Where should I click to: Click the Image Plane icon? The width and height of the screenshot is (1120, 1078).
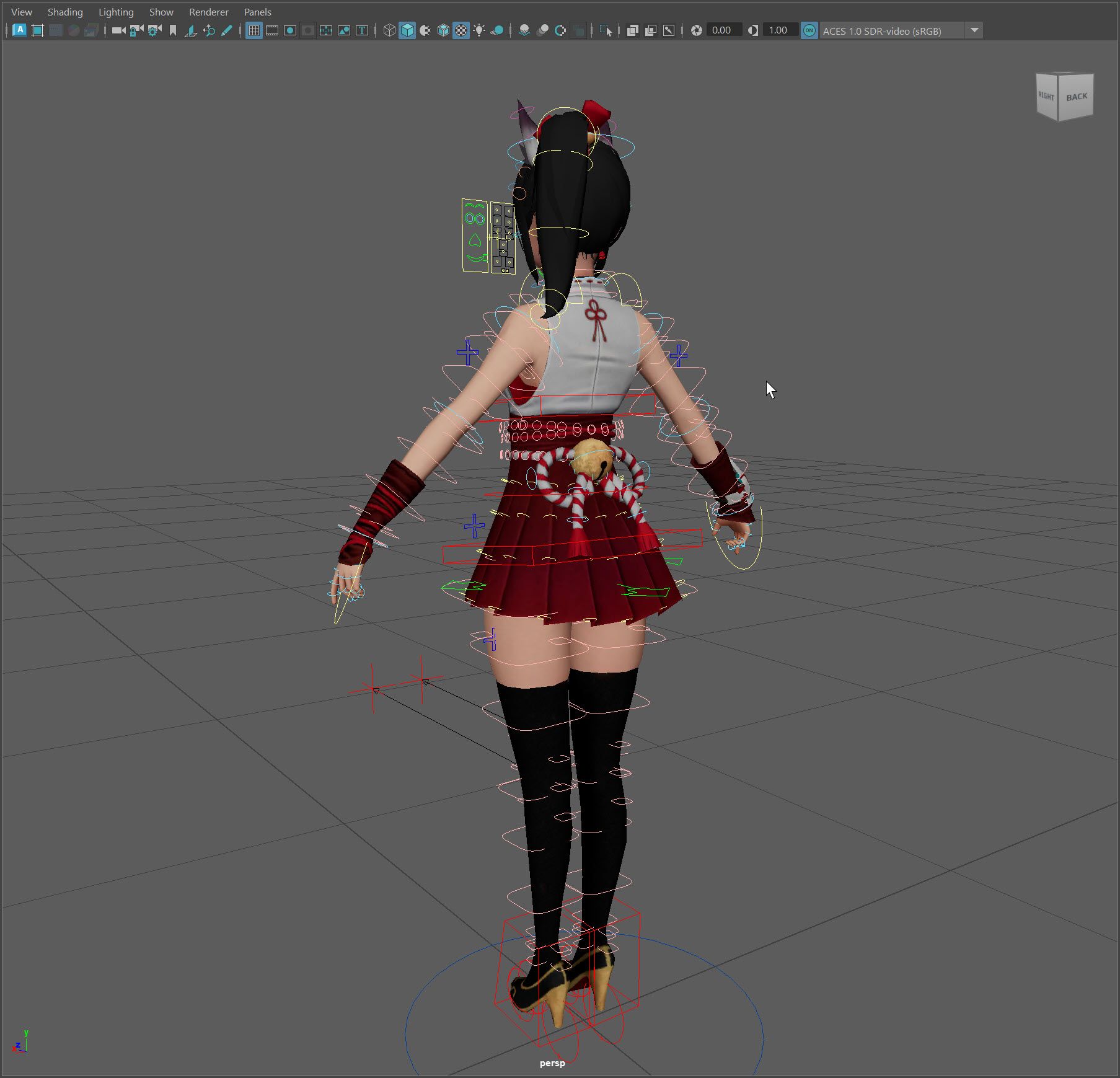[x=190, y=30]
